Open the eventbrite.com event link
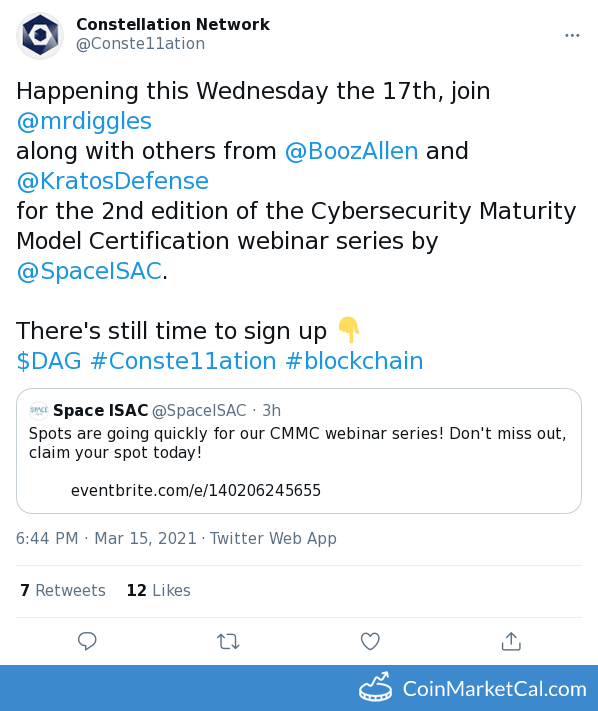This screenshot has width=598, height=711. click(196, 491)
